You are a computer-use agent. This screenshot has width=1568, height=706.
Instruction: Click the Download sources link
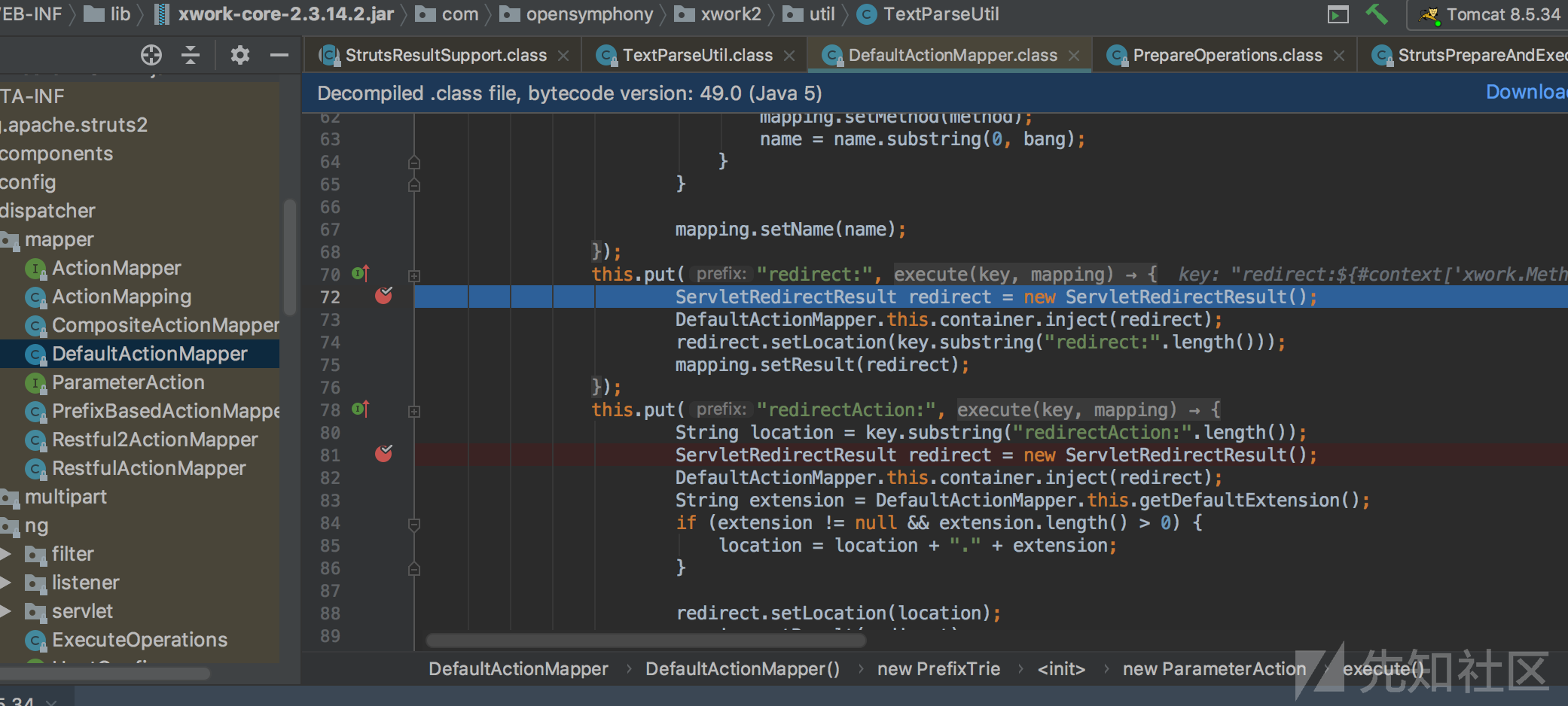point(1527,92)
